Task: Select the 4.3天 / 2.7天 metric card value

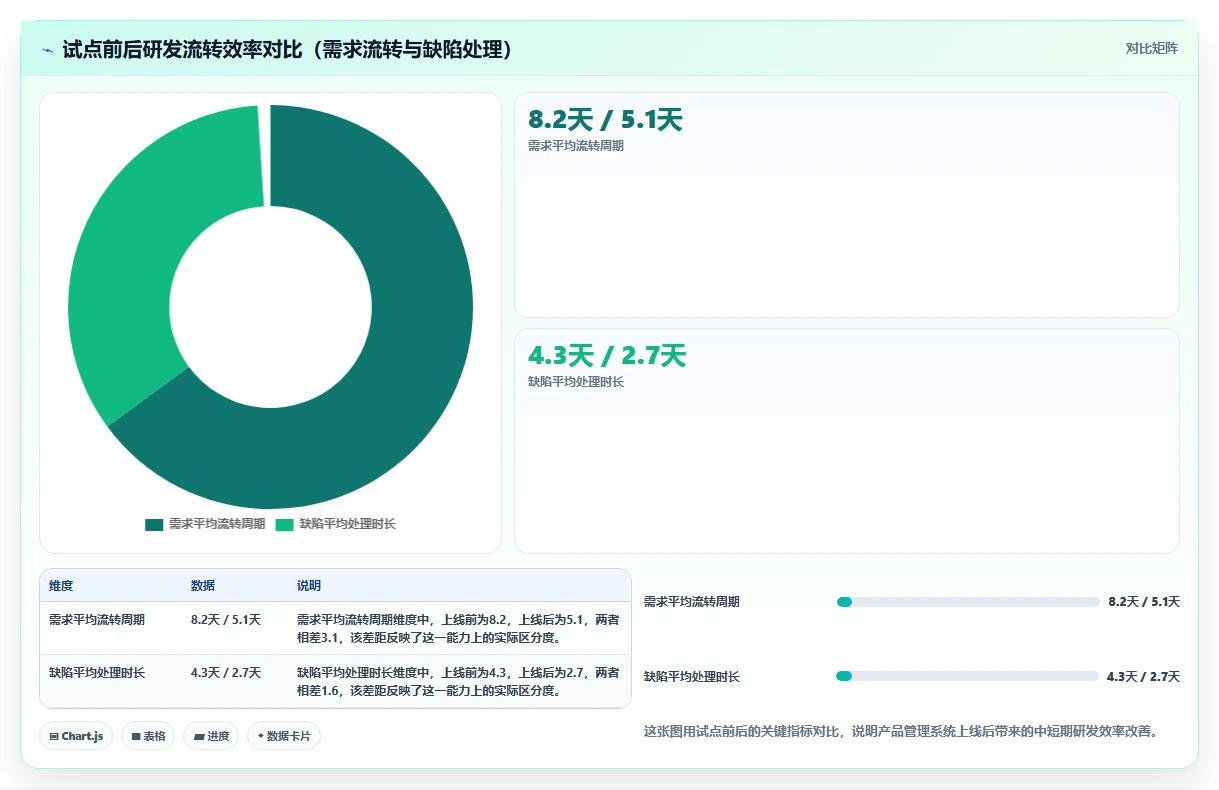Action: [607, 356]
